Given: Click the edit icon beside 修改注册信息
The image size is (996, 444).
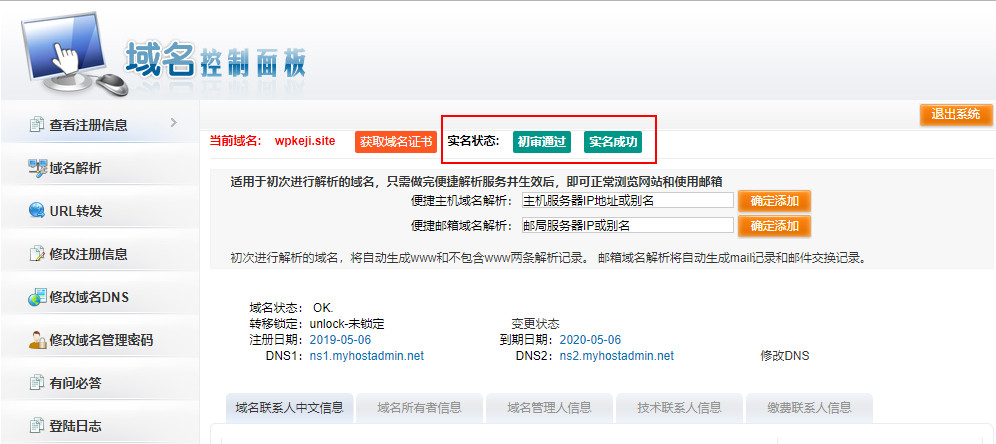Looking at the screenshot, I should coord(37,254).
